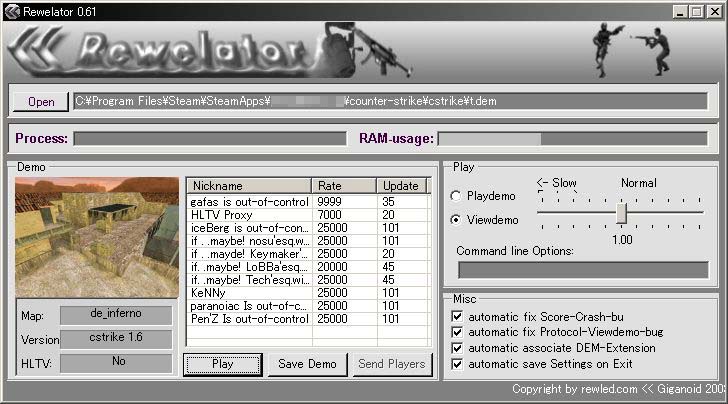Select player row 'gafas is out-of-control'
Image resolution: width=728 pixels, height=404 pixels.
309,202
